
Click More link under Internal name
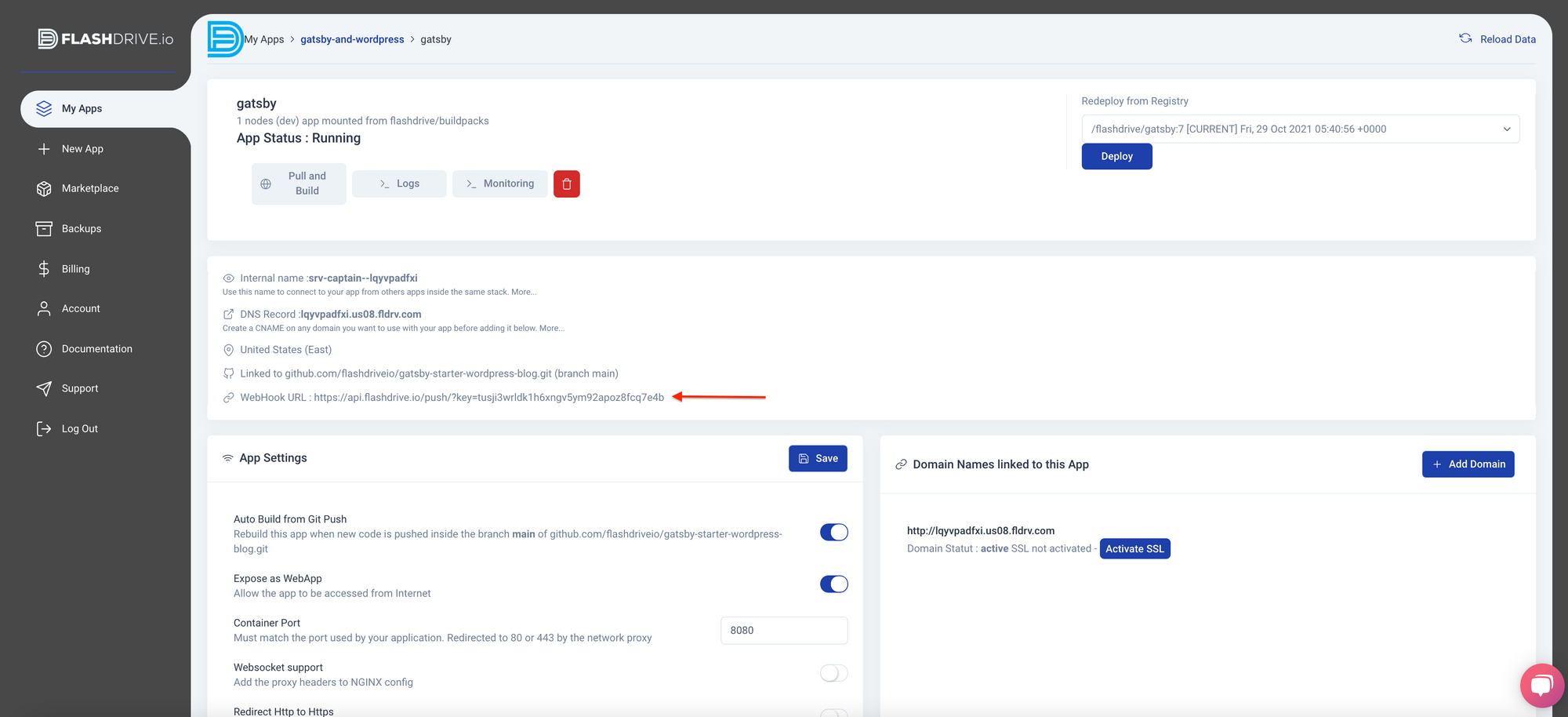[x=524, y=293]
